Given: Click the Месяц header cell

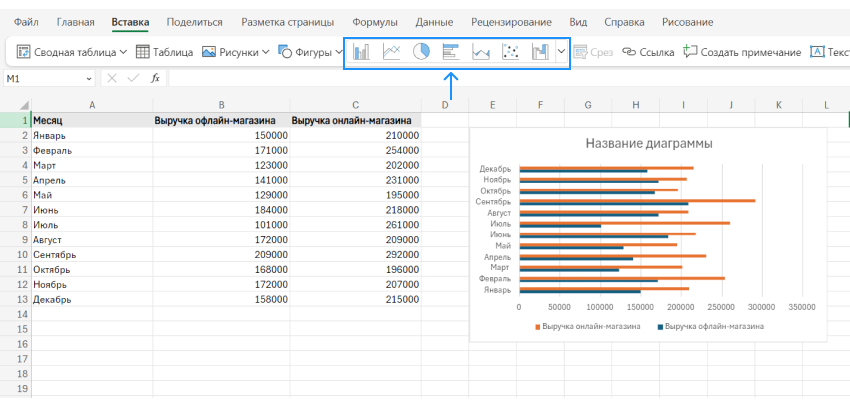Looking at the screenshot, I should [x=92, y=120].
